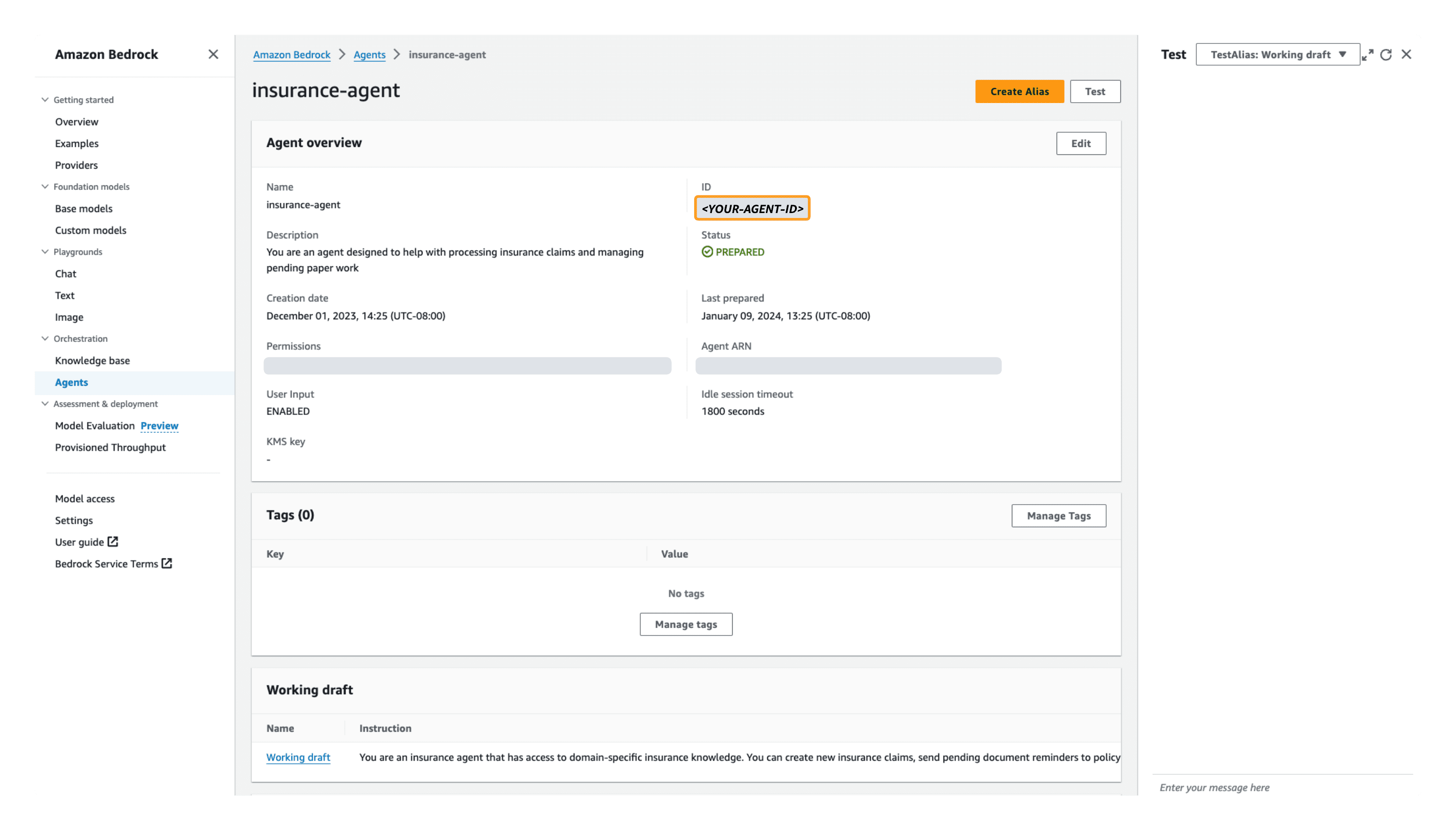This screenshot has width=1456, height=830.
Task: Click Agents breadcrumb link
Action: pos(369,55)
